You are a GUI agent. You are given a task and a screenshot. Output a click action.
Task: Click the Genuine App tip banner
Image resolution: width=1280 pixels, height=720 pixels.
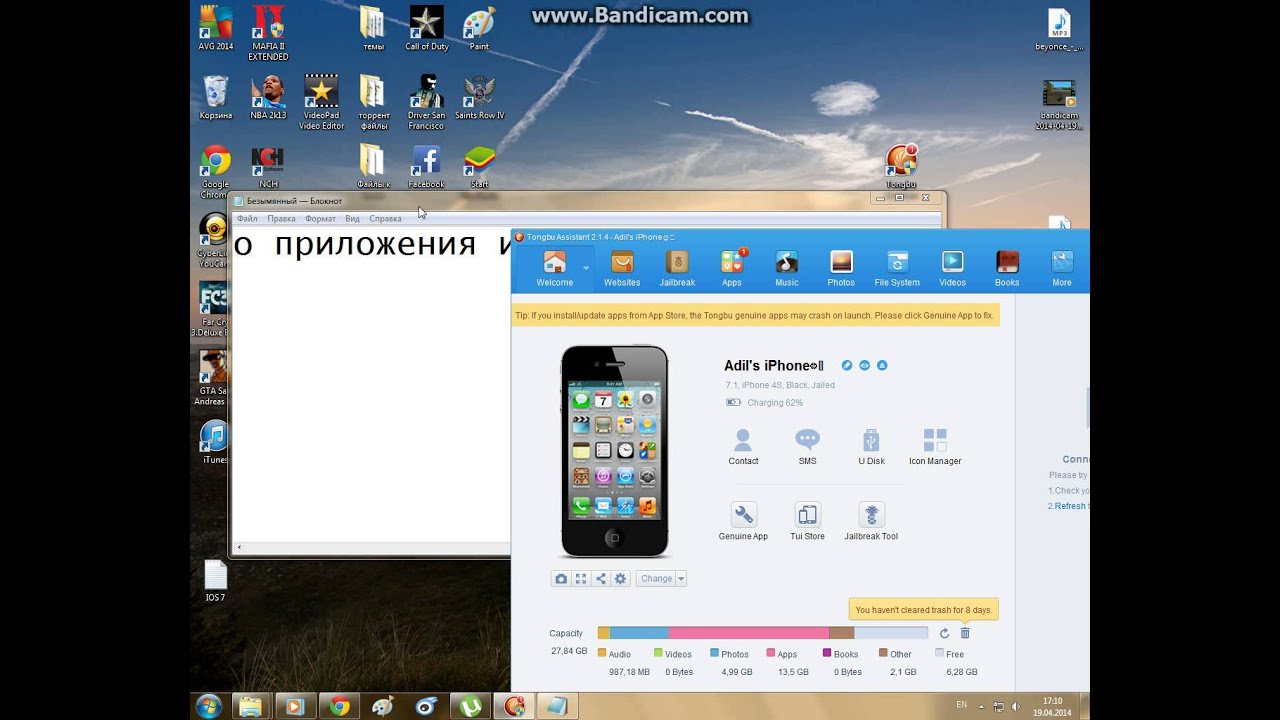coord(755,315)
